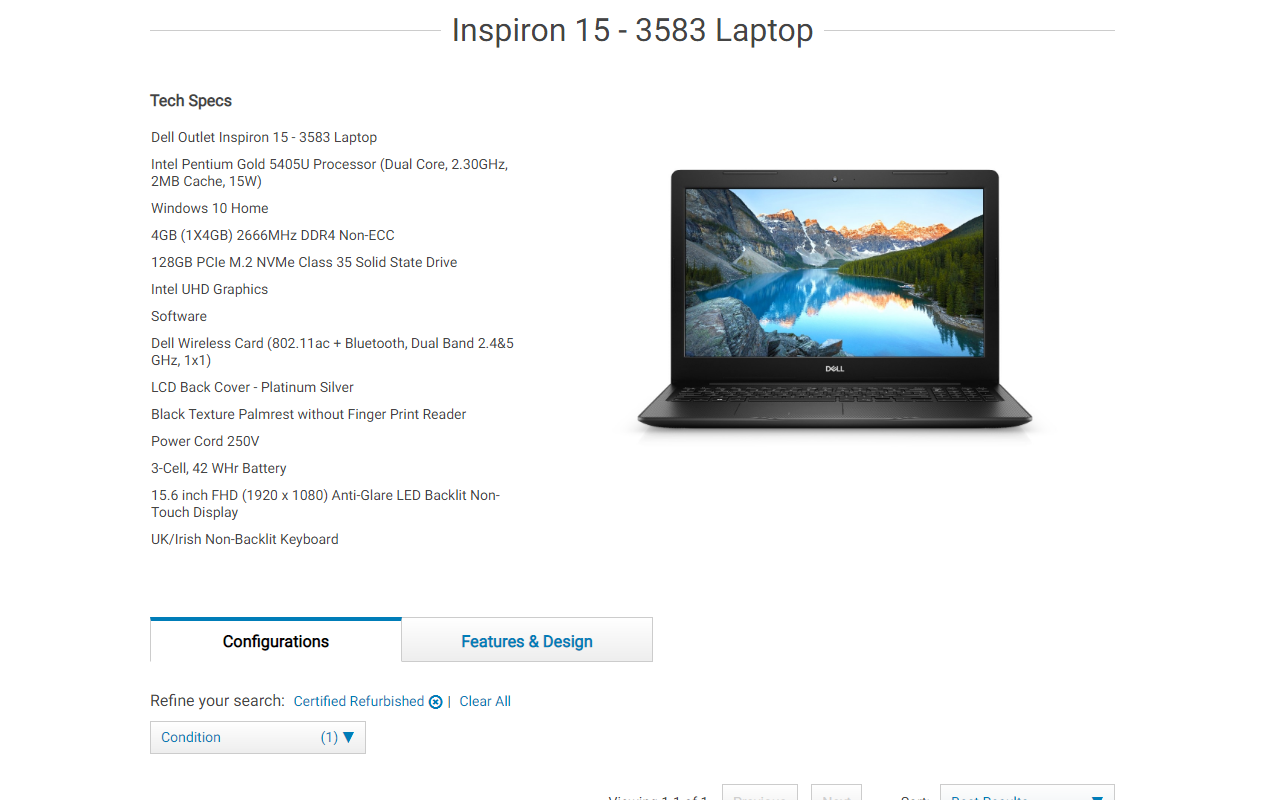Viewport: 1280px width, 800px height.
Task: Click the webcam dot on the laptop image
Action: (x=835, y=179)
